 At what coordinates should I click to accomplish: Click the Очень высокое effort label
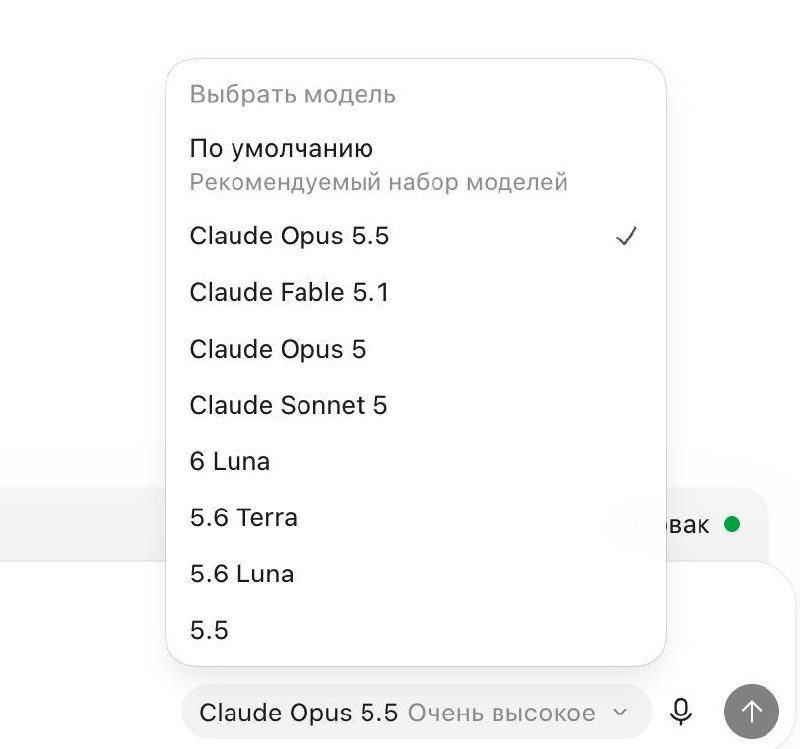click(x=502, y=713)
